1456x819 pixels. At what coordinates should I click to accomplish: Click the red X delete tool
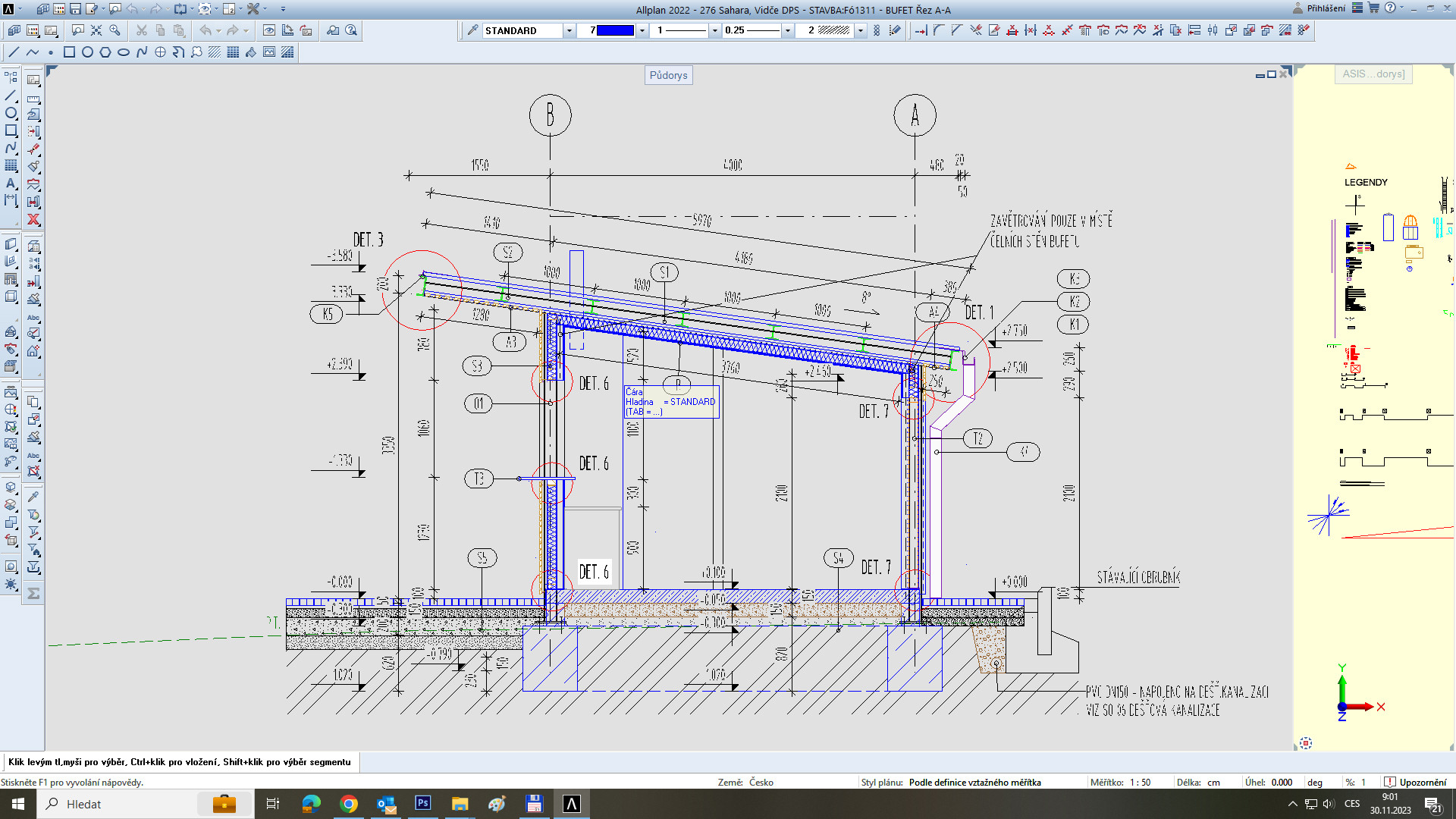(33, 219)
